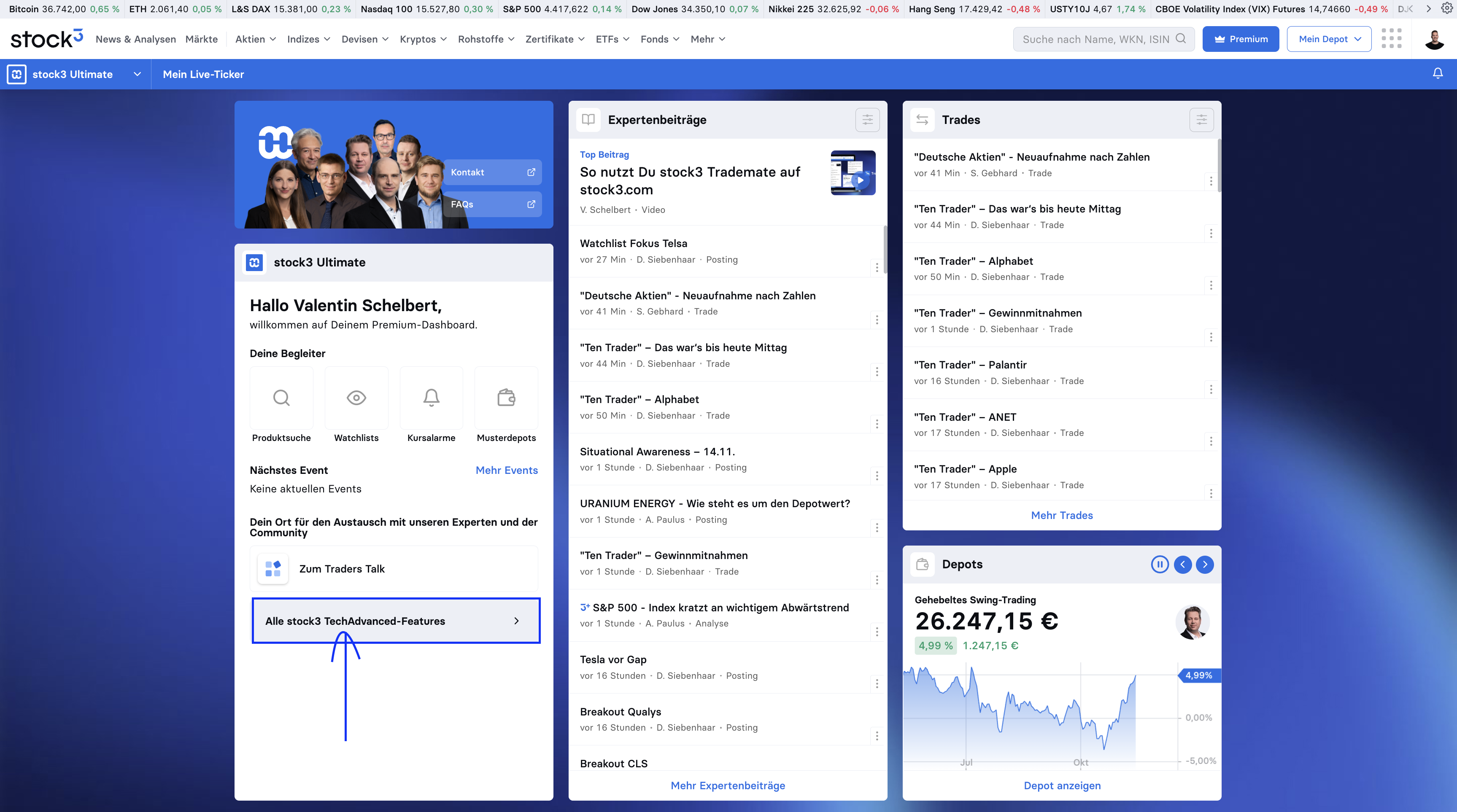
Task: Open the user profile avatar
Action: [x=1434, y=38]
